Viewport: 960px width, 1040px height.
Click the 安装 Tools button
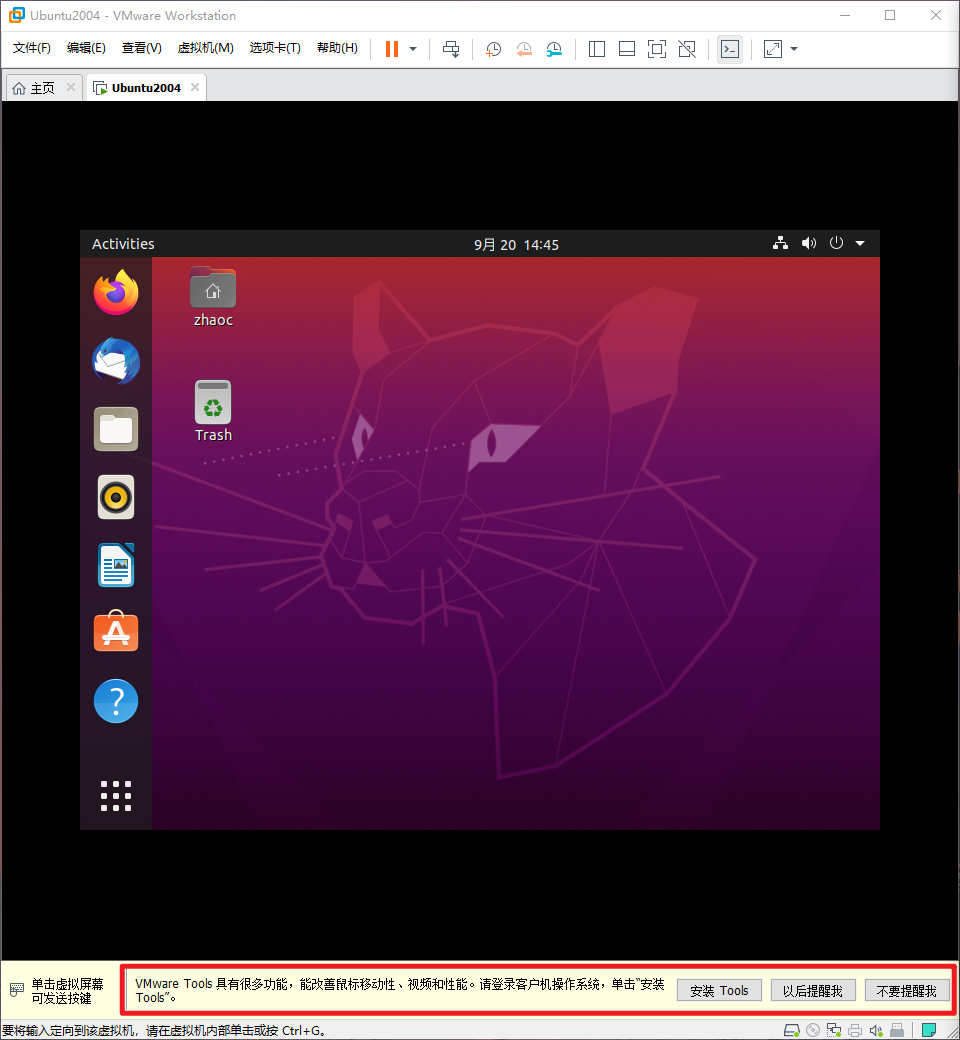719,990
